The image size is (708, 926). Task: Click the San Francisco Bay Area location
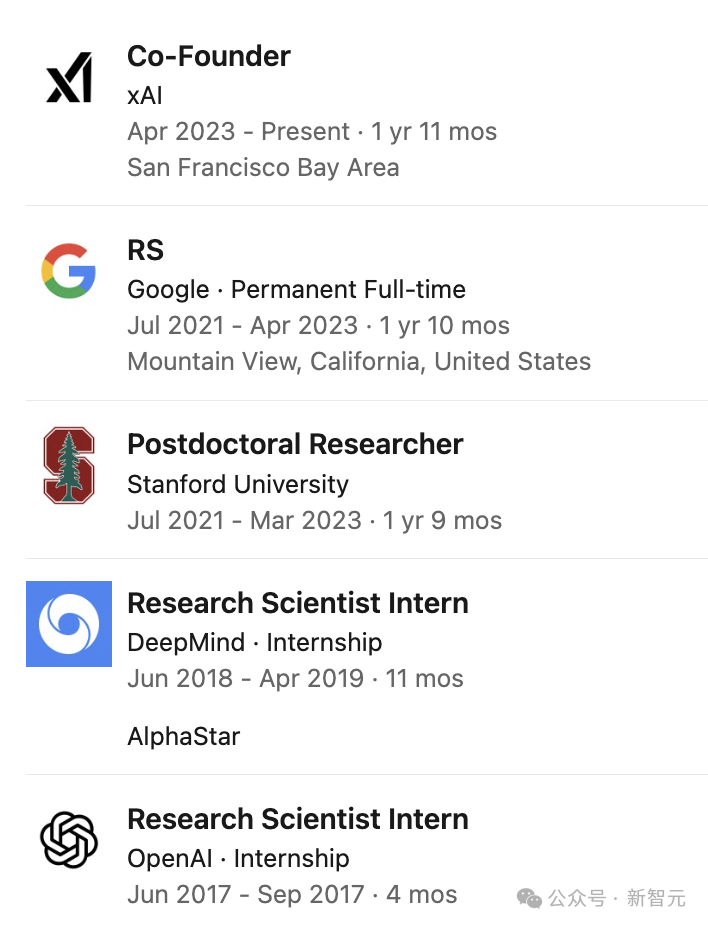pyautogui.click(x=263, y=167)
